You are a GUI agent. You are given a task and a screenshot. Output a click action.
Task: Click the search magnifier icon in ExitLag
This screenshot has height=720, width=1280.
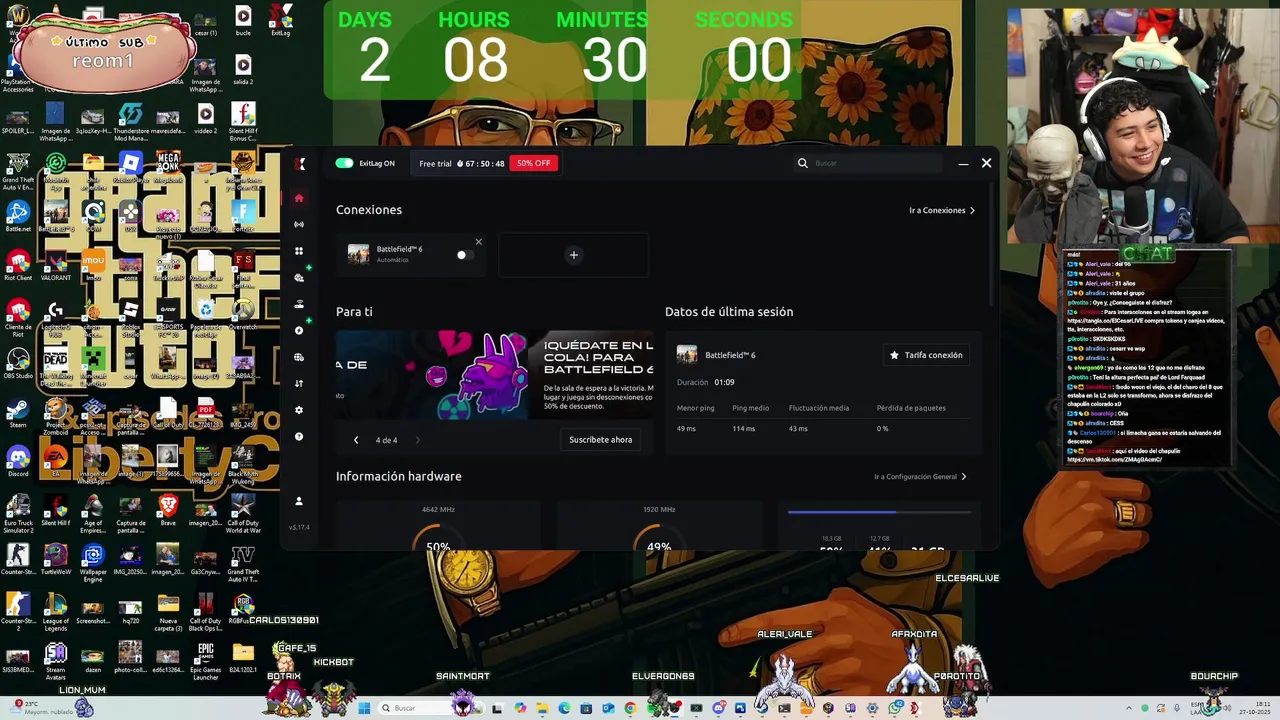802,163
